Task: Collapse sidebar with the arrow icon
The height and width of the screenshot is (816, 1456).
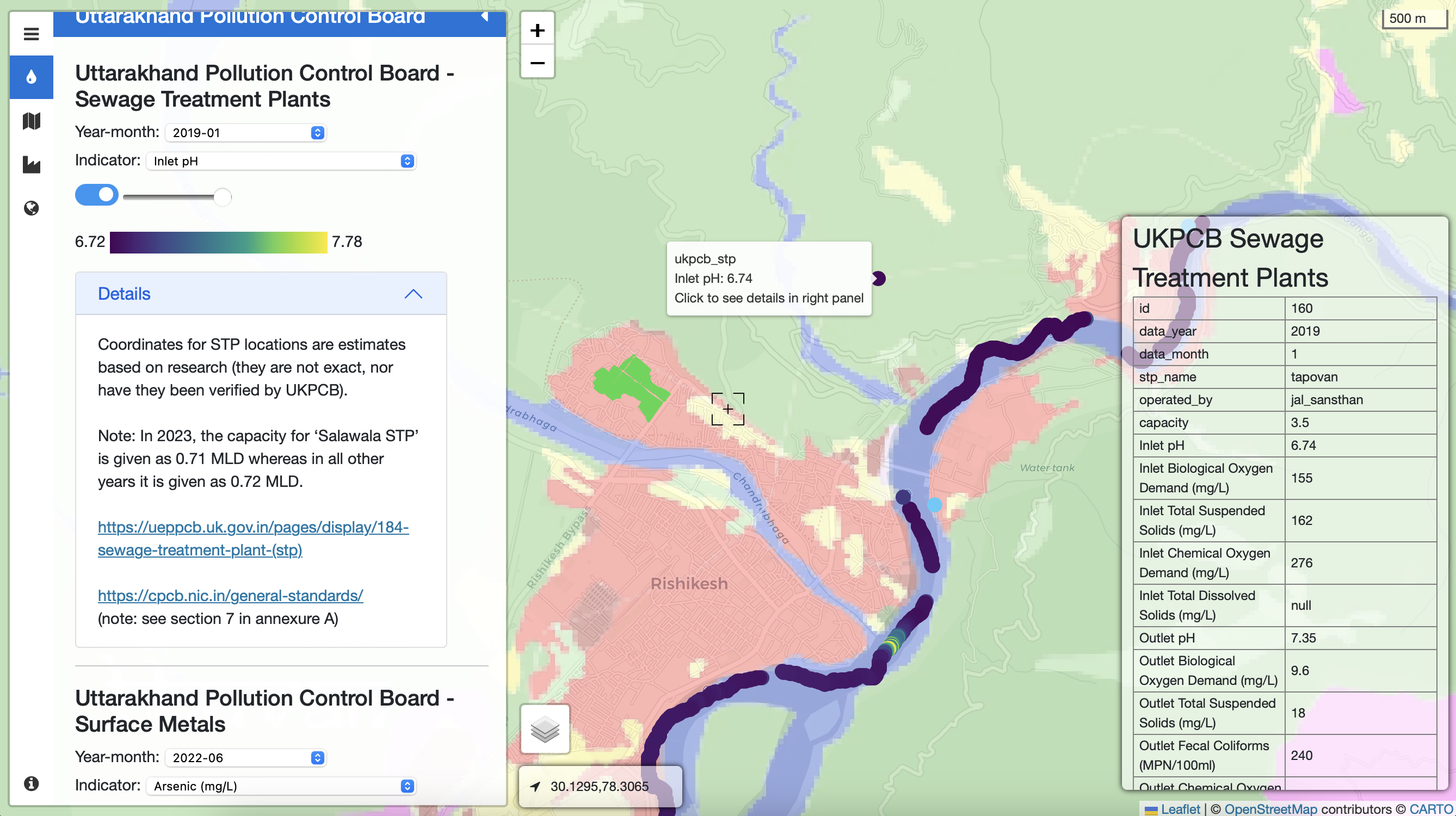Action: pos(484,16)
